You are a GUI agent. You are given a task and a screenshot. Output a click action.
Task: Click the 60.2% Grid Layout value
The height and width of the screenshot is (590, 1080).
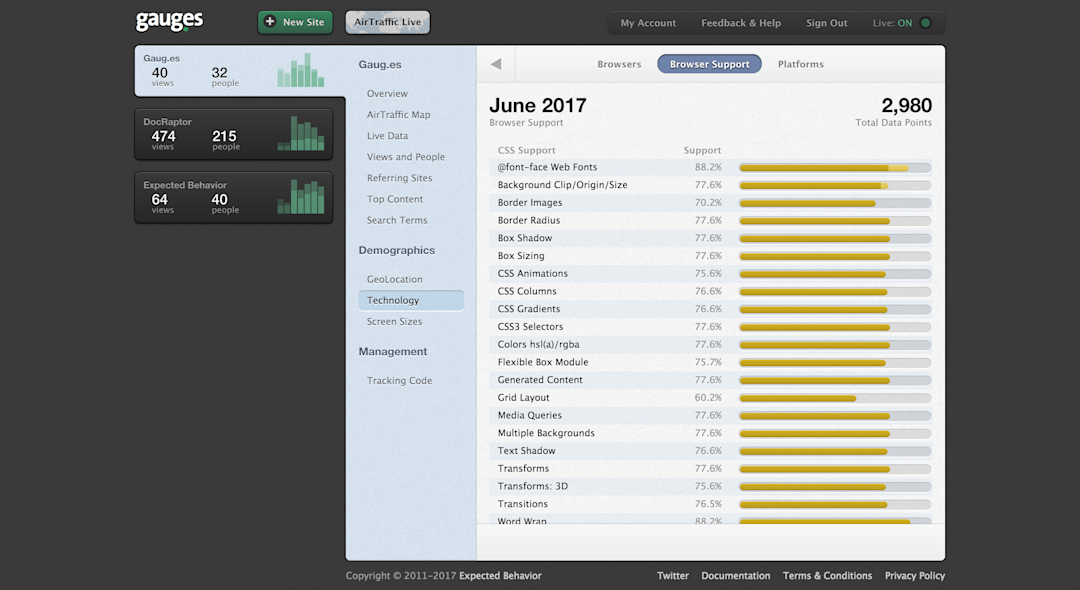point(708,398)
